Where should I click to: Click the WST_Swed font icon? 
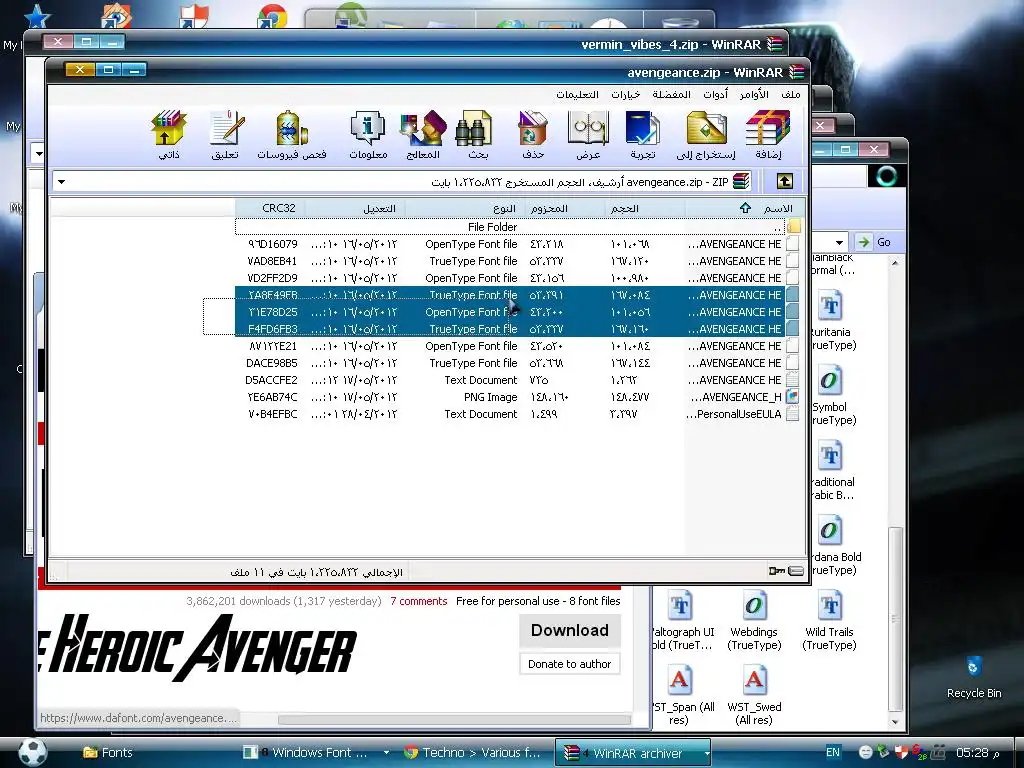[x=754, y=680]
